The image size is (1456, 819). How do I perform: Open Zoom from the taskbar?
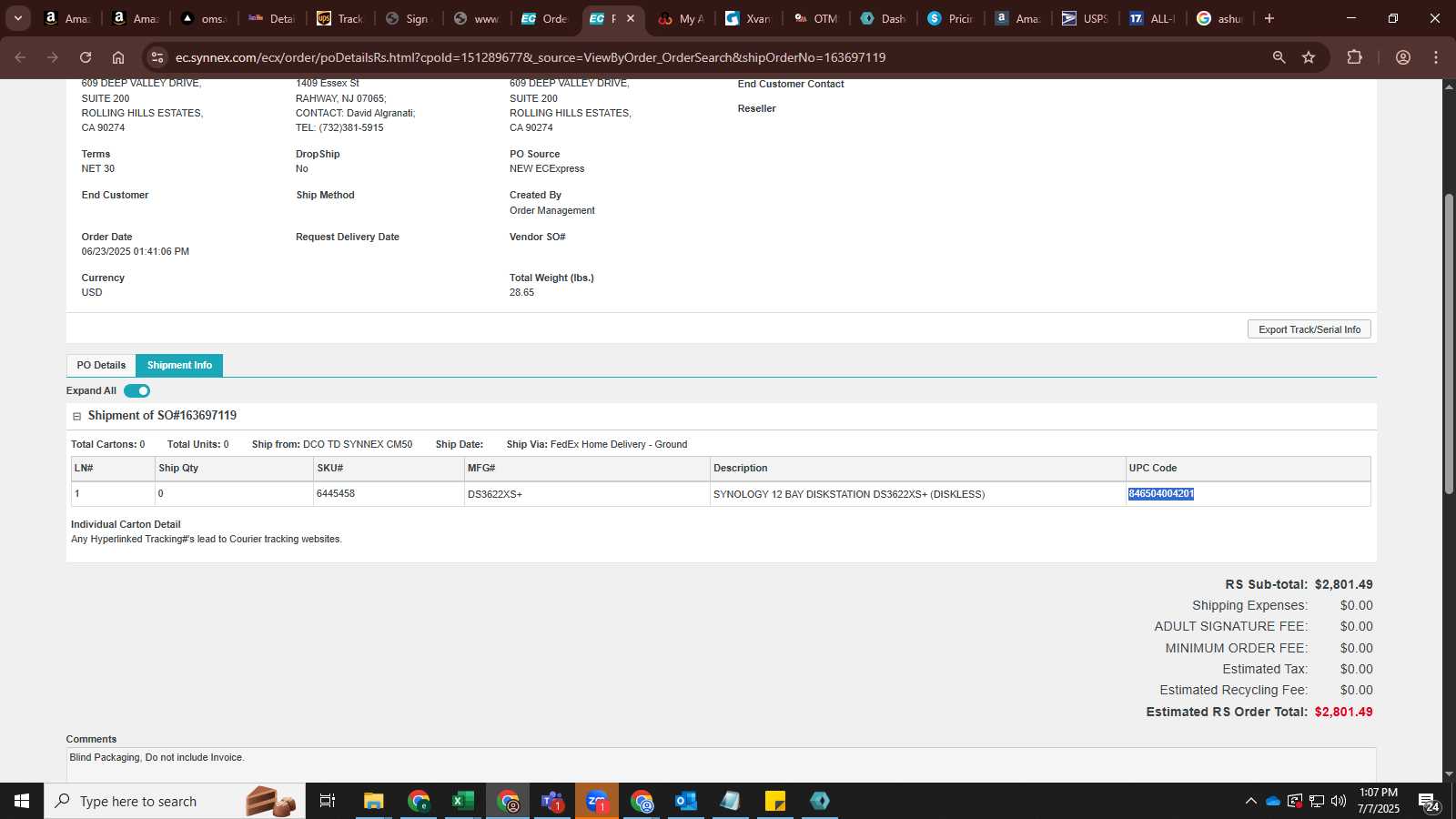click(597, 801)
